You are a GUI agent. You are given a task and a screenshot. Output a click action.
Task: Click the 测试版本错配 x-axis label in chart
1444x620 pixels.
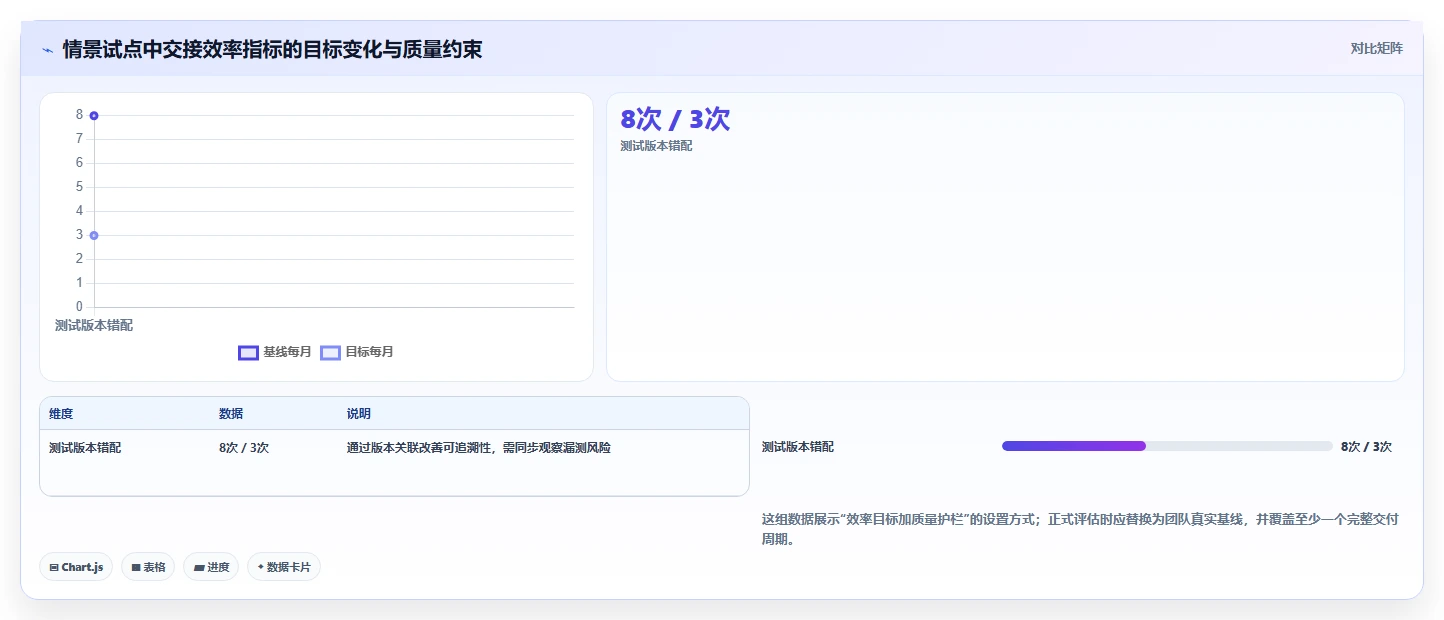click(x=94, y=326)
